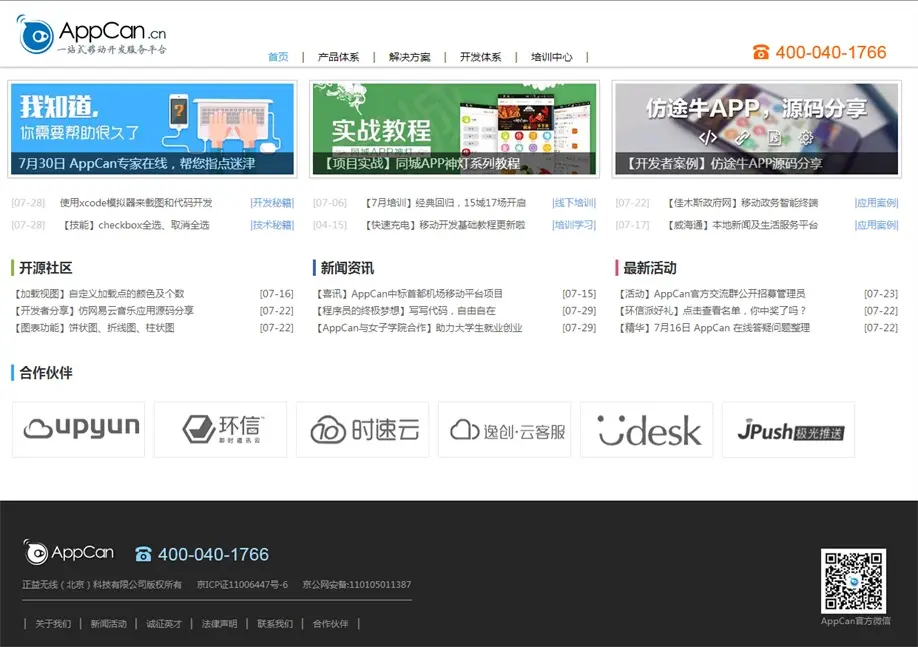Open 快速充电 移动开发基础教程 article
The height and width of the screenshot is (647, 918).
(x=445, y=225)
